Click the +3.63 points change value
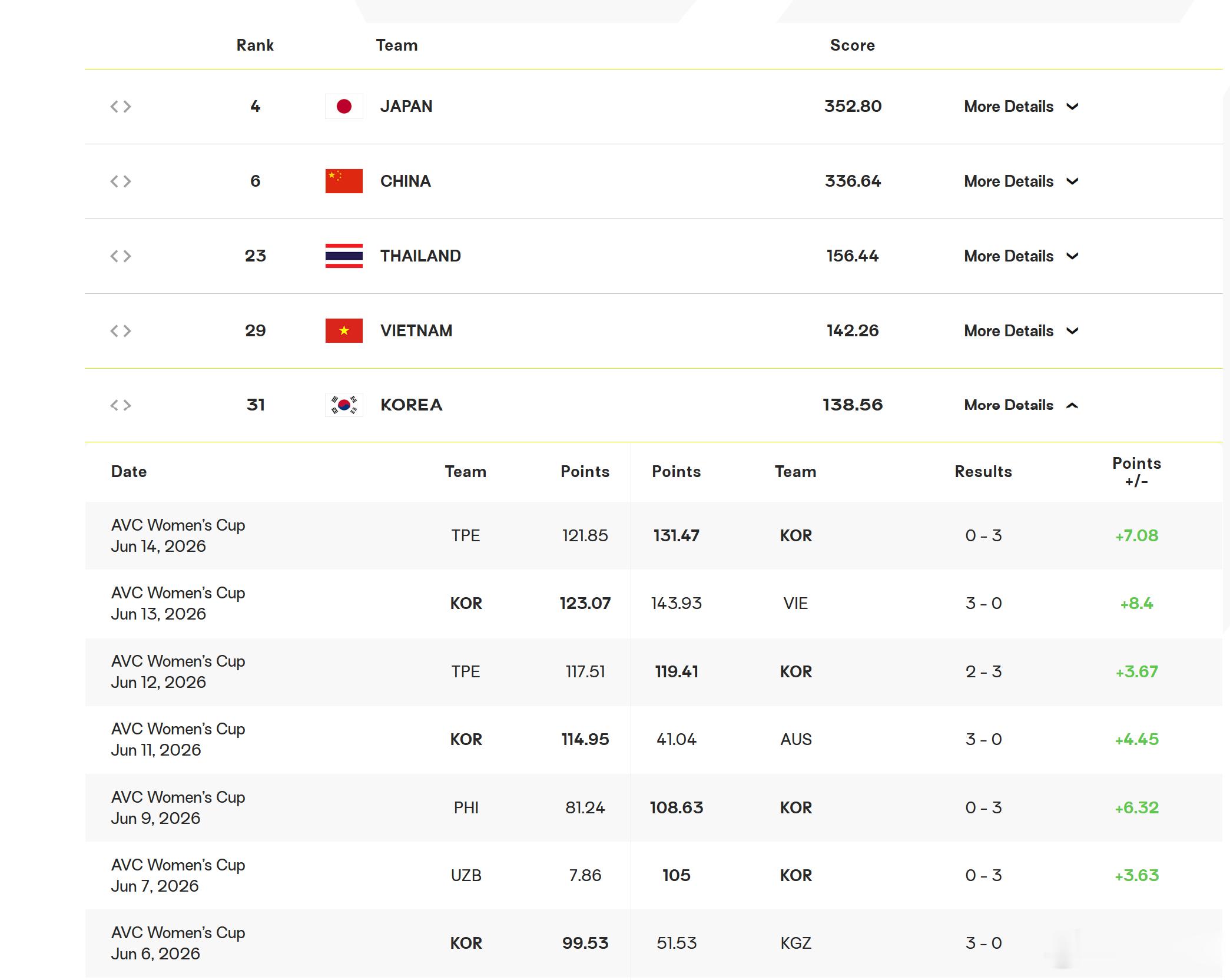 [1136, 875]
